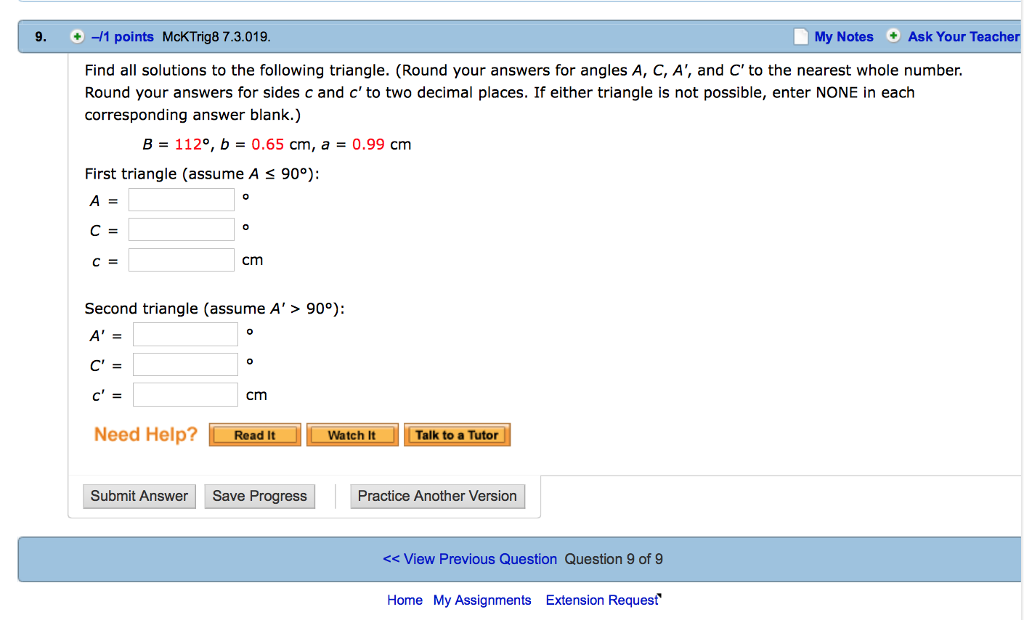
Task: Click the answer field for angle A
Action: pyautogui.click(x=180, y=199)
